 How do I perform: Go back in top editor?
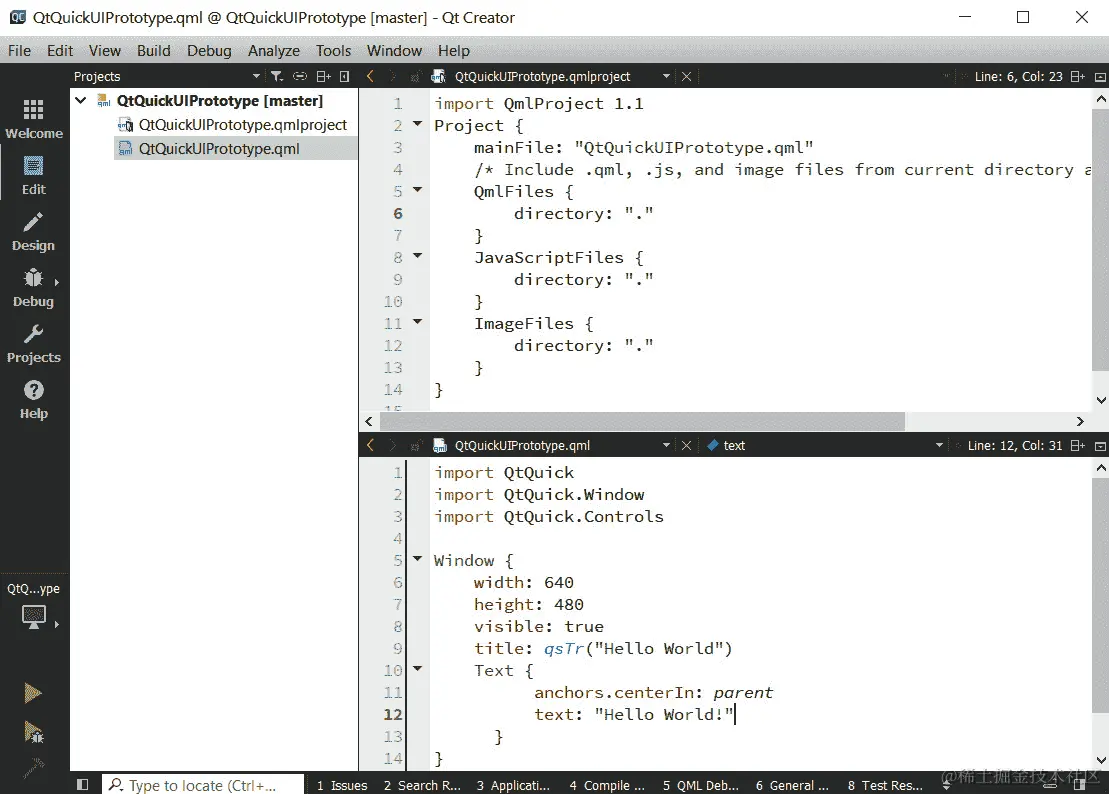[370, 76]
